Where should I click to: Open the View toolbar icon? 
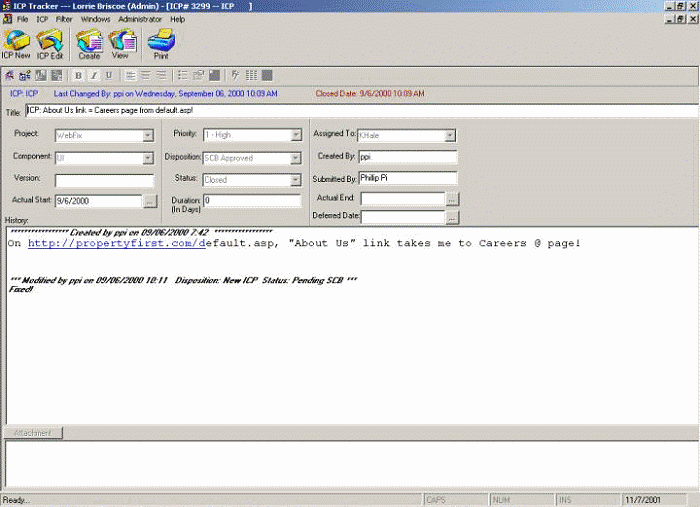[x=121, y=44]
